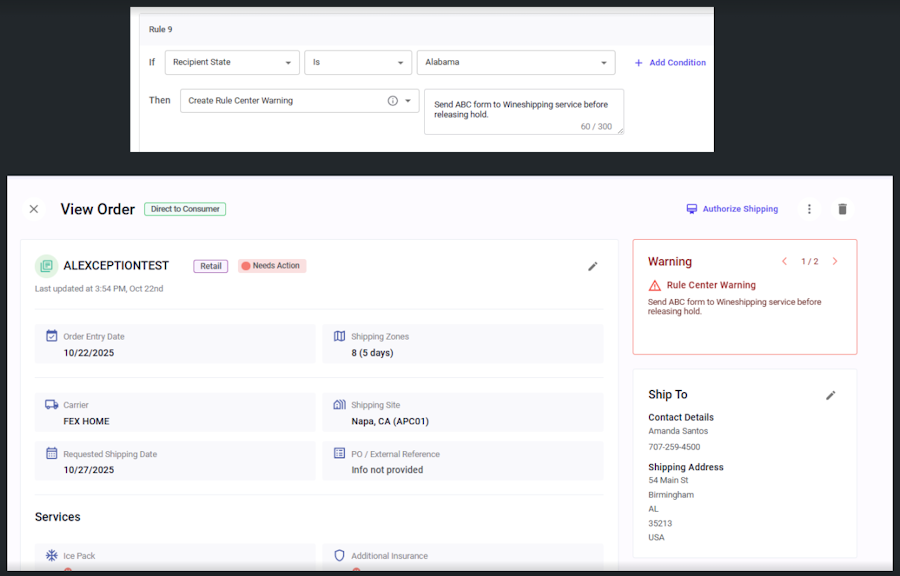
Task: Open Create Rule Center Warning dropdown
Action: click(299, 101)
